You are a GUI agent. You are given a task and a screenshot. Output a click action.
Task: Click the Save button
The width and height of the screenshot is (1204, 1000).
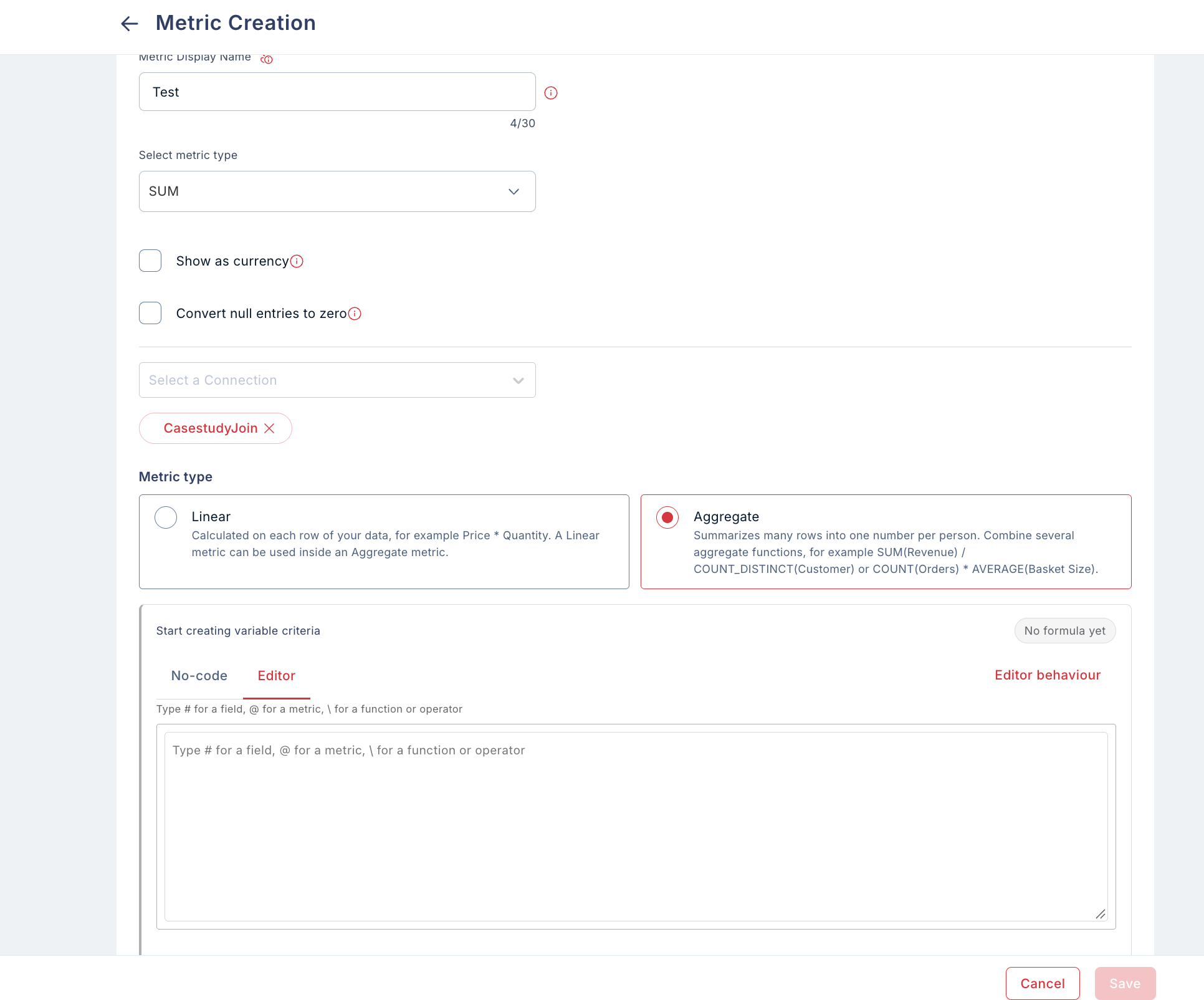[x=1125, y=983]
